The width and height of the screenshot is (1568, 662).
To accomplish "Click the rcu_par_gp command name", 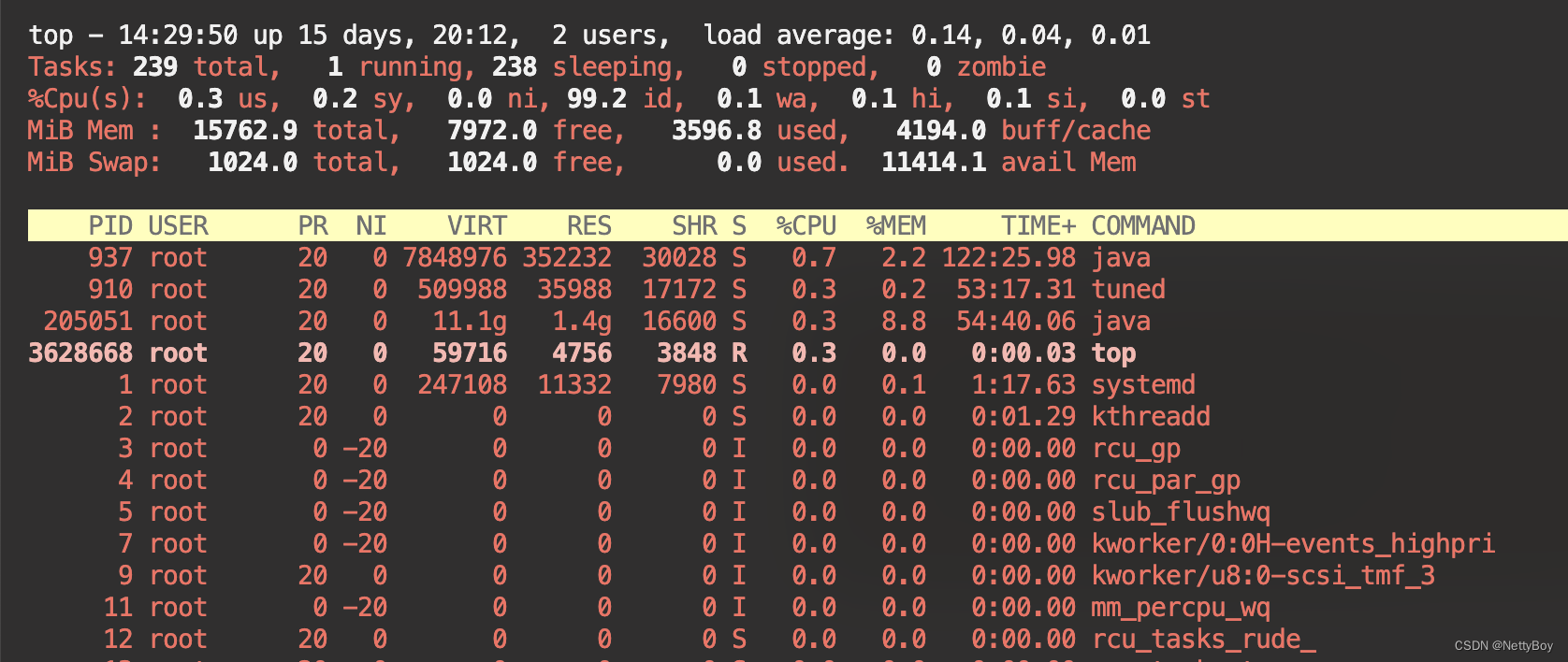I will (1166, 482).
